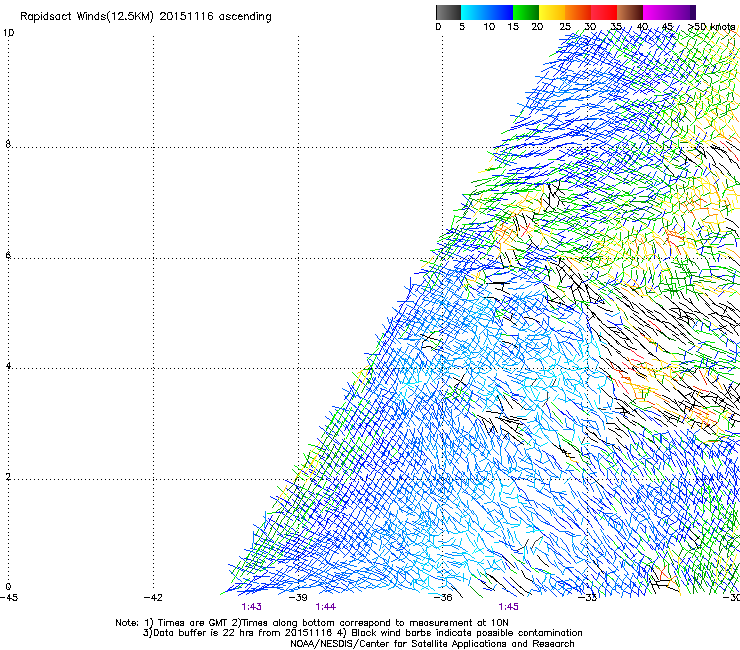Select the cyan-blue 5-15 knots legend swatch
The width and height of the screenshot is (740, 650).
pos(487,12)
